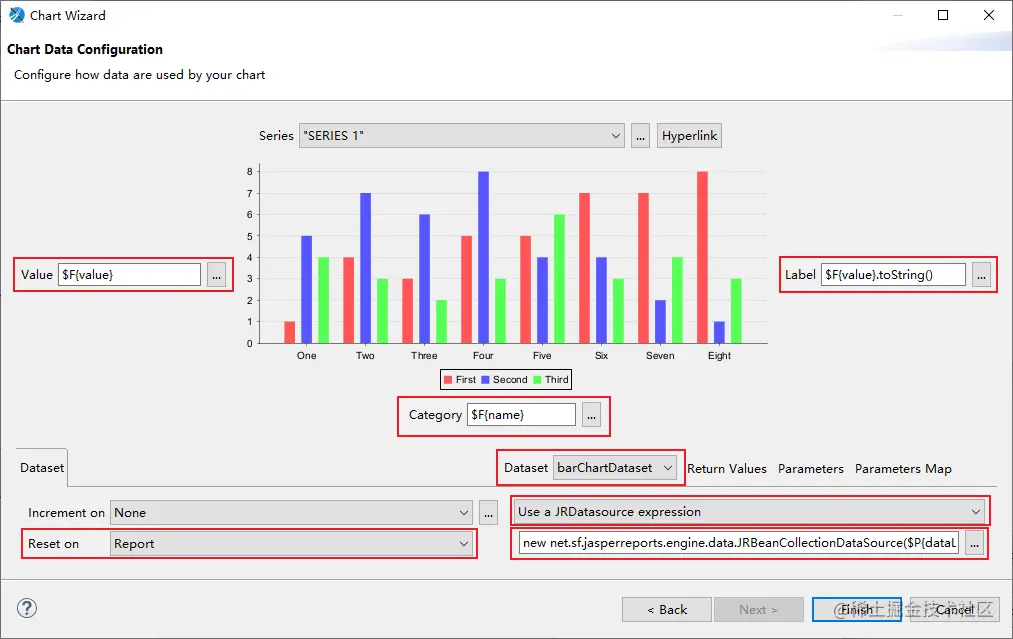The height and width of the screenshot is (639, 1013).
Task: Expand the Series "SERIES 1" dropdown
Action: pyautogui.click(x=461, y=136)
